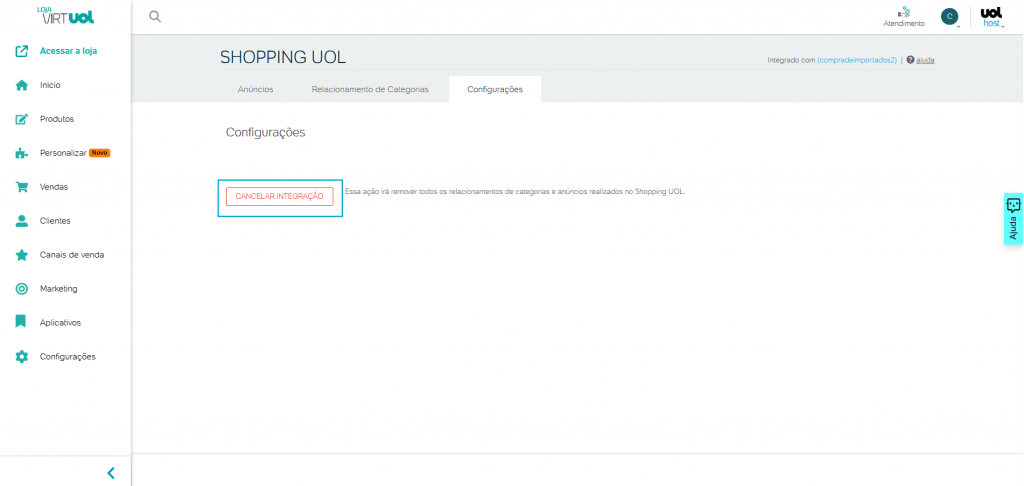Click the Marketing target icon
This screenshot has width=1024, height=486.
22,289
